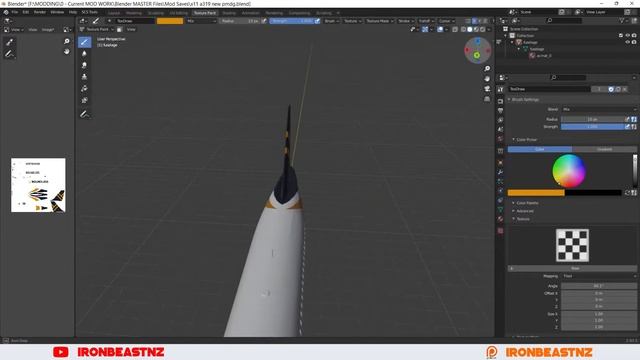Click the orange brush color swatch in header
The width and height of the screenshot is (640, 360).
click(x=170, y=21)
